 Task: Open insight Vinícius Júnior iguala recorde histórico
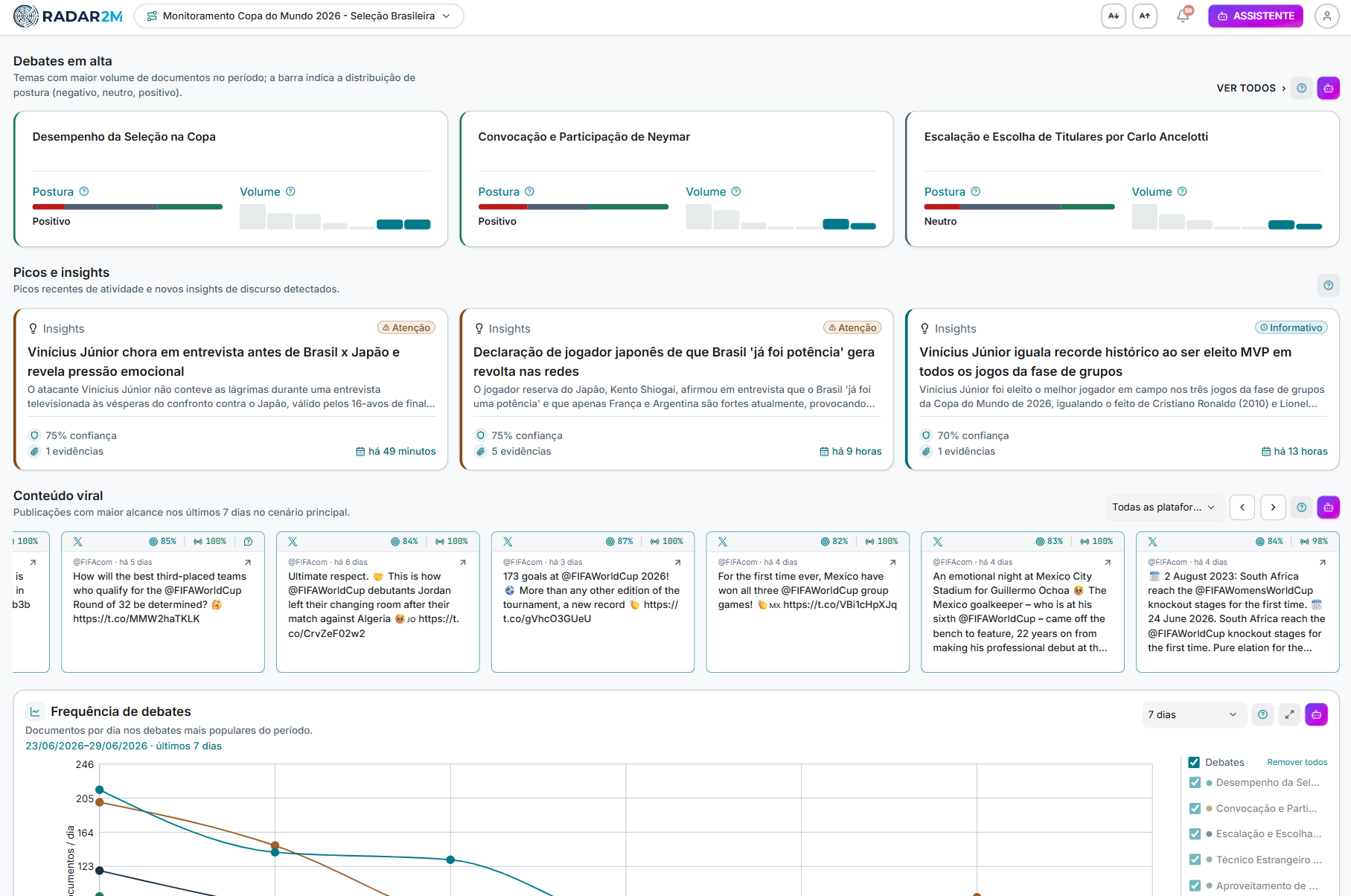1122,389
